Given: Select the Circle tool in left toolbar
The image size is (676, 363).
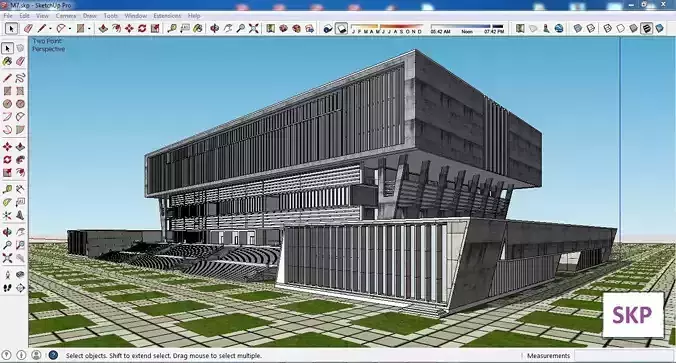Looking at the screenshot, I should (x=7, y=104).
